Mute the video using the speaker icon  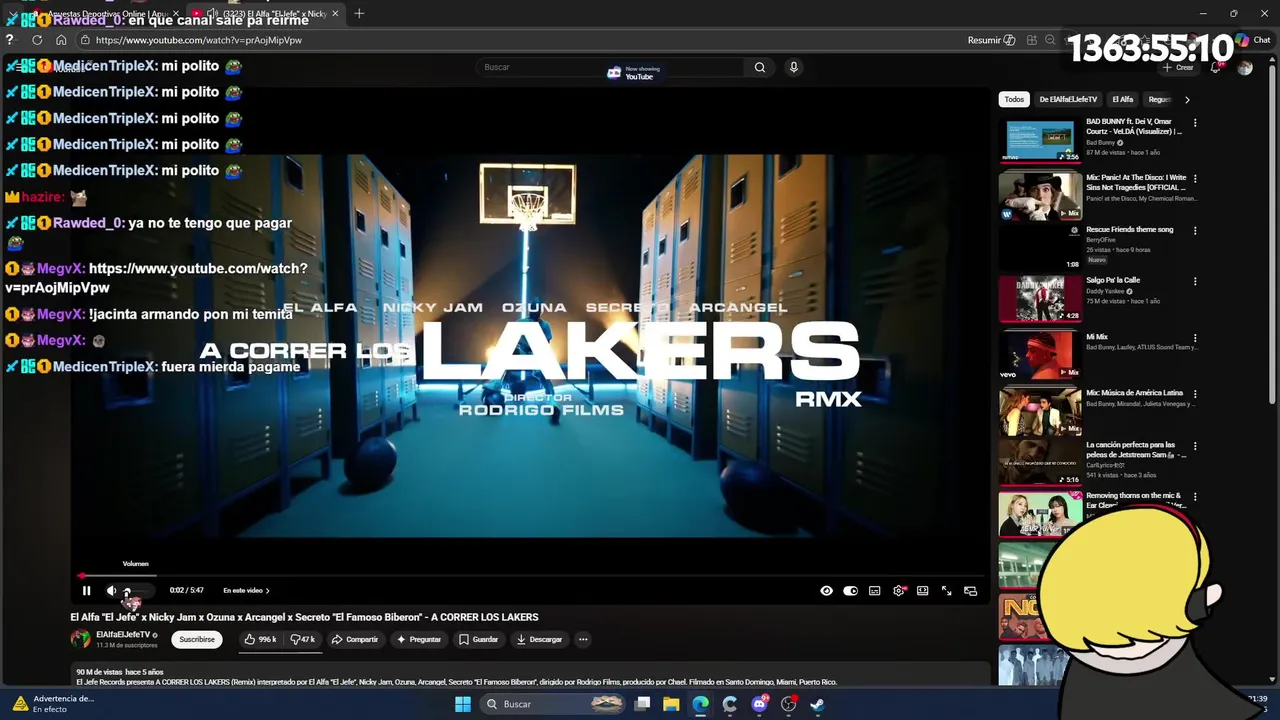111,591
